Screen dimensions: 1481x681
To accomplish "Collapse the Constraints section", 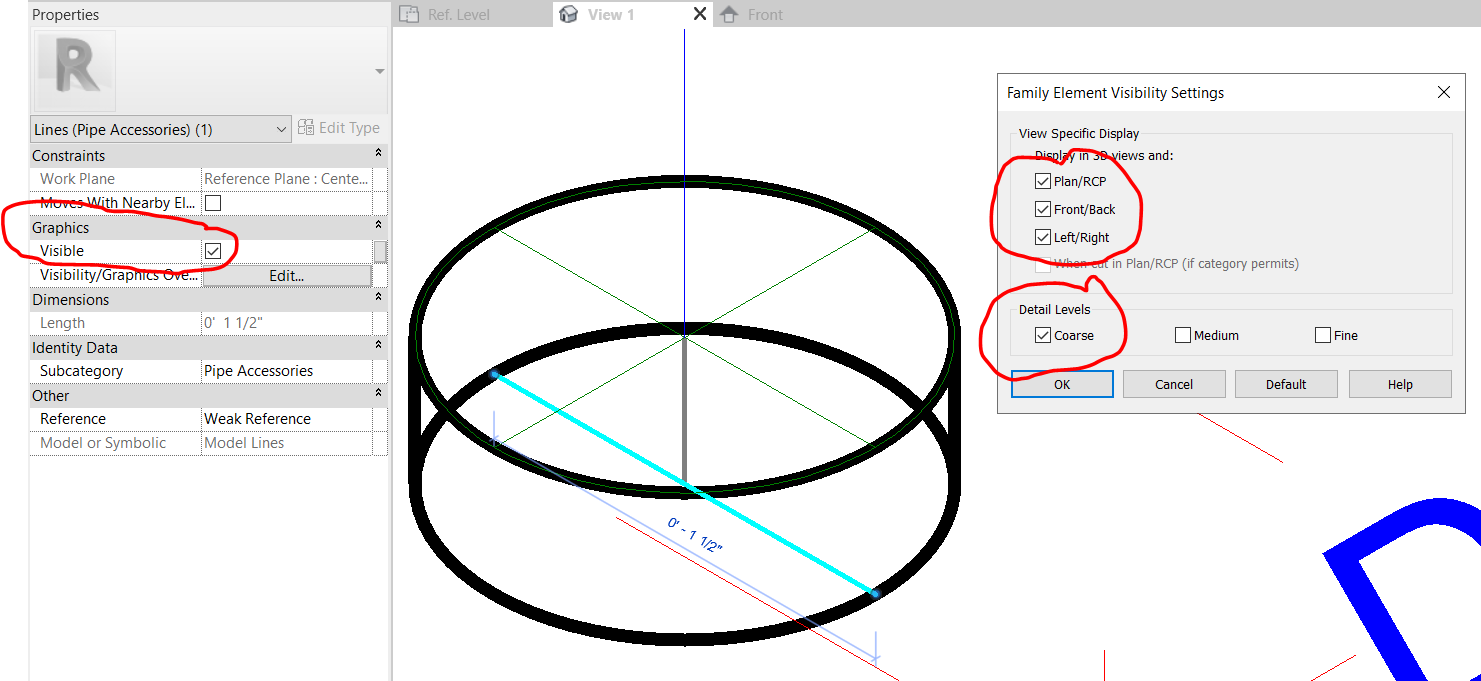I will (x=378, y=155).
